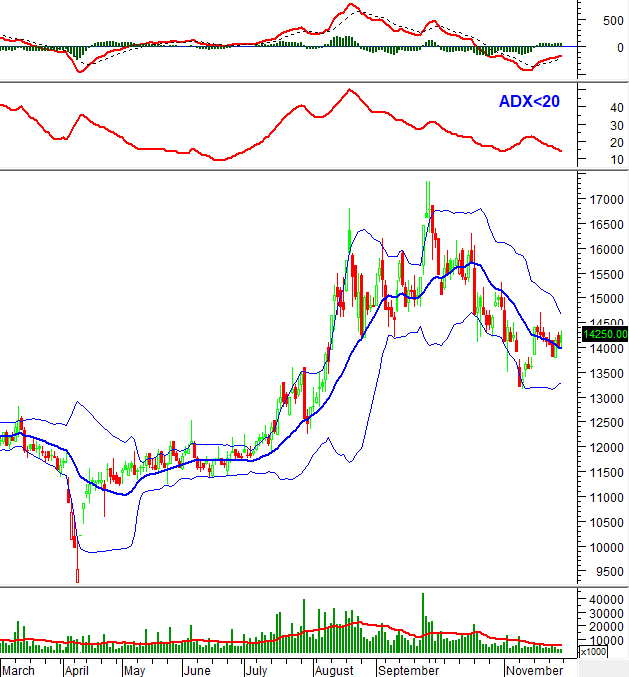
Task: Click the 15500 price axis label
Action: pyautogui.click(x=603, y=274)
